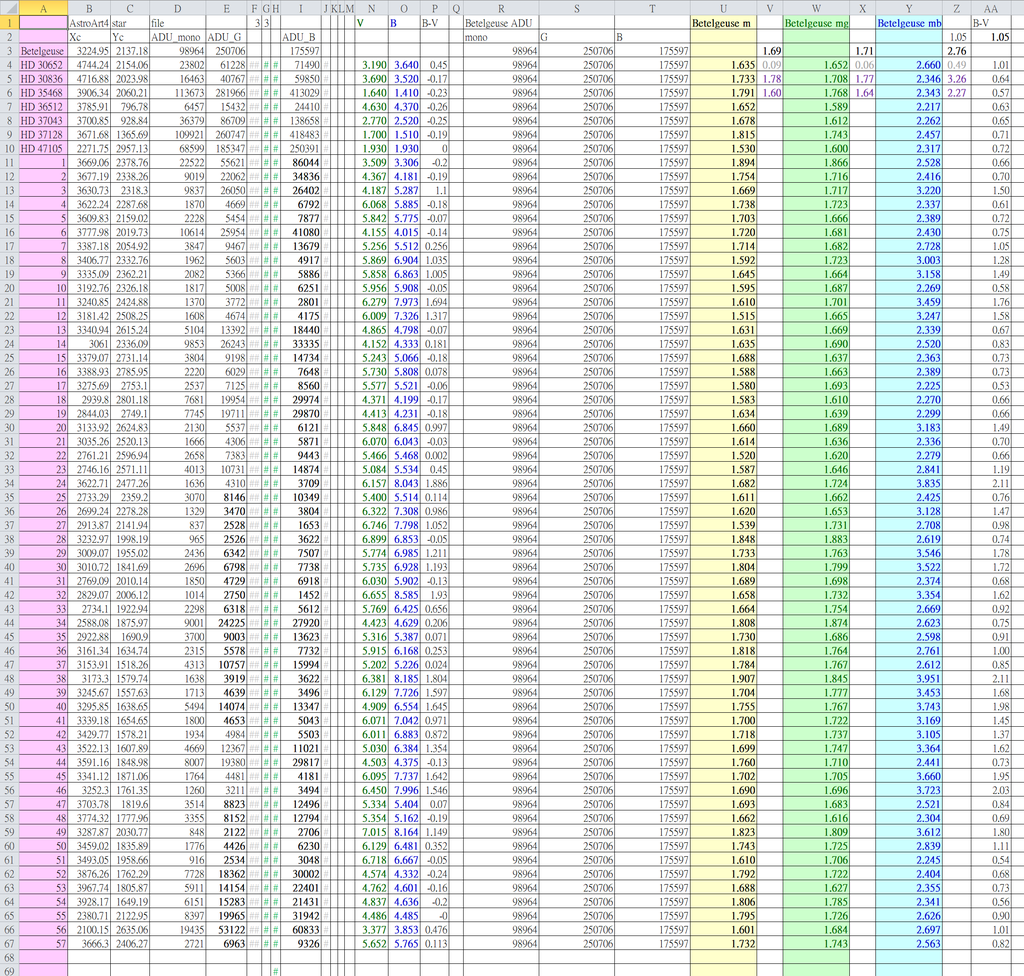
Task: Click the 'AstroArt4' cell
Action: coord(89,23)
